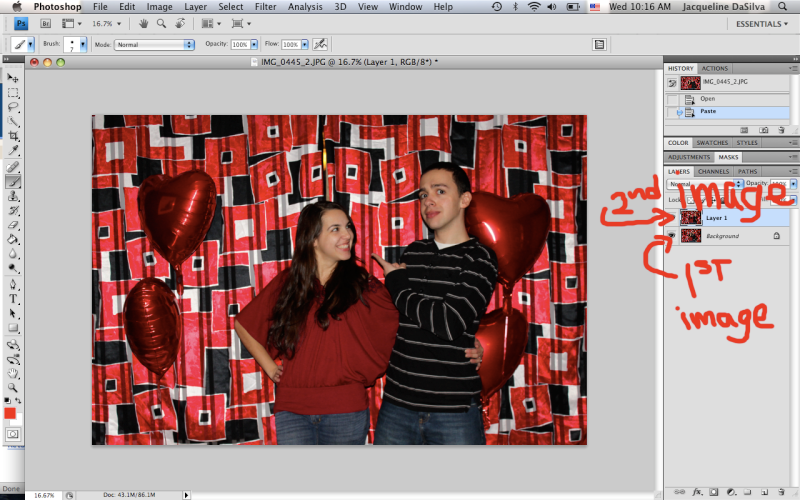Toggle history brush source for Open state
Screen dimensions: 800x500
click(x=673, y=99)
